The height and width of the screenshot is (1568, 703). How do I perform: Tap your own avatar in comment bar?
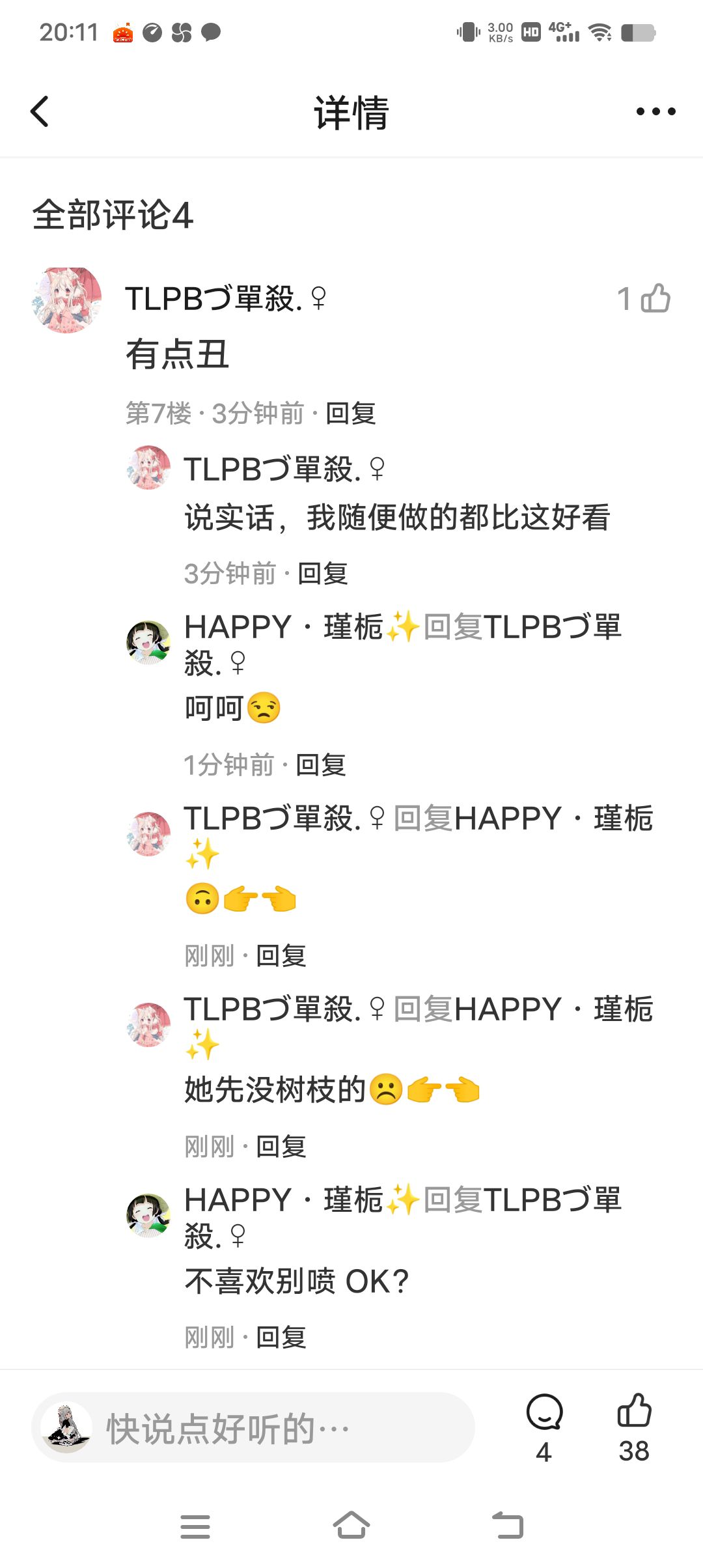click(66, 1427)
